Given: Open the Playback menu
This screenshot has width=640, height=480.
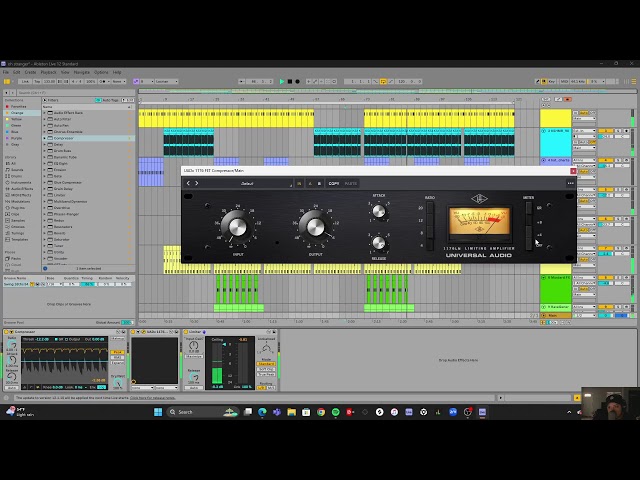Looking at the screenshot, I should click(49, 72).
